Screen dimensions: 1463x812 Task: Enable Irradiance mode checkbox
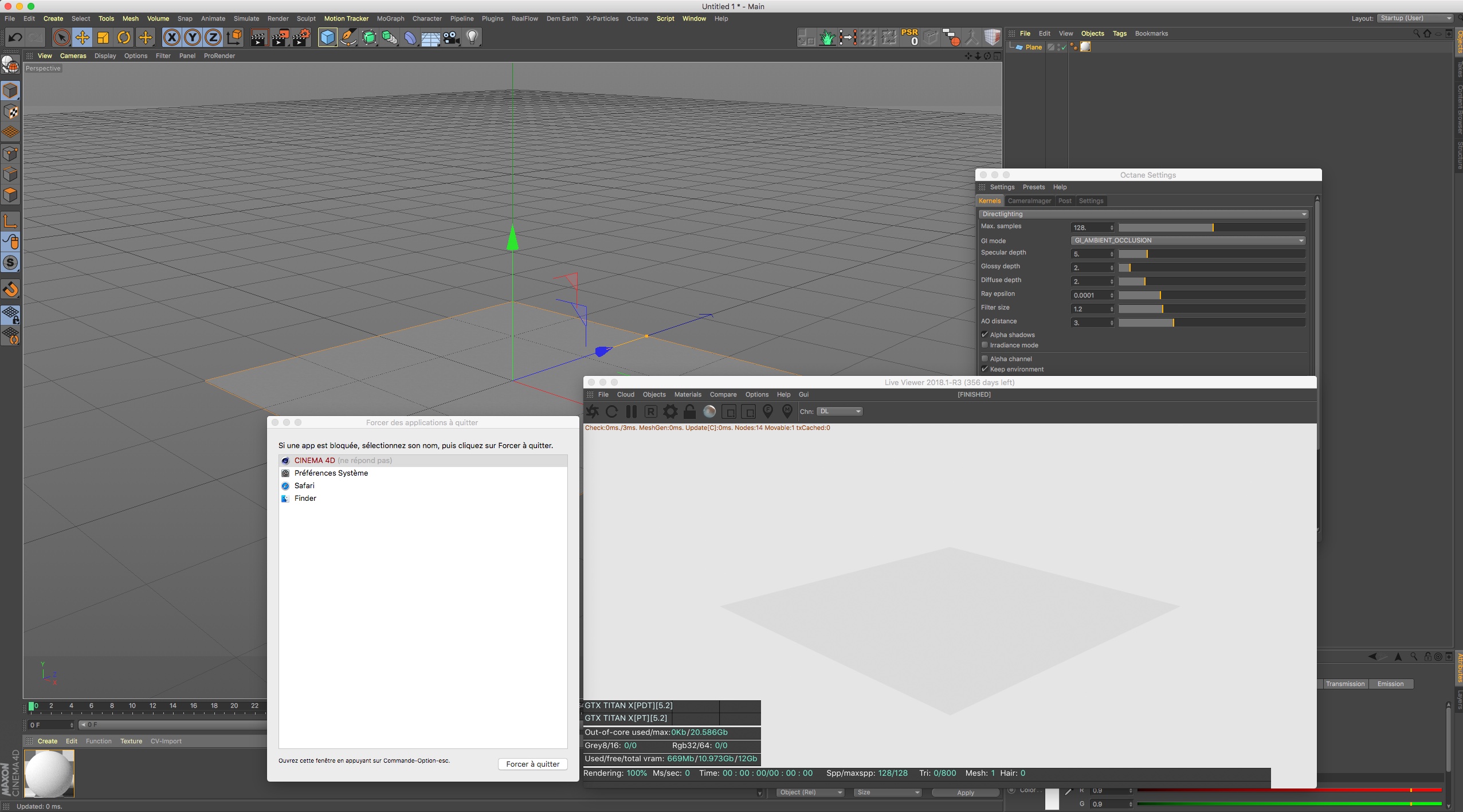click(x=985, y=345)
